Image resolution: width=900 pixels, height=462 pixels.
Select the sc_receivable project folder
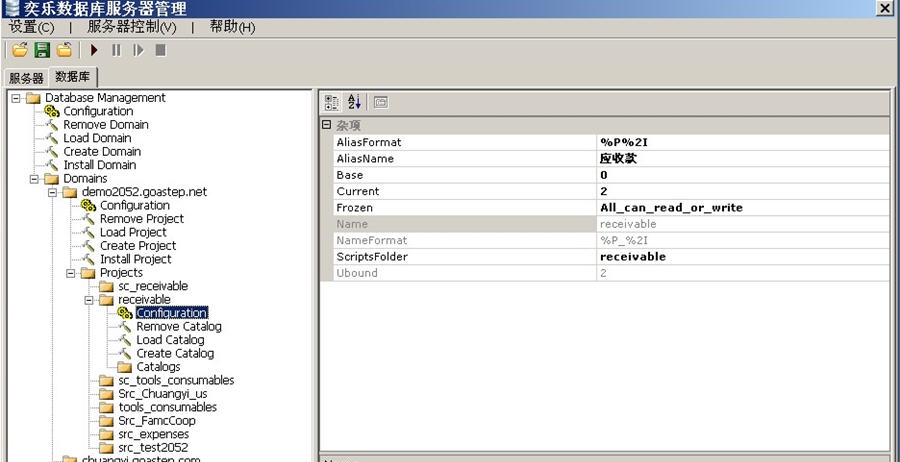pyautogui.click(x=153, y=286)
